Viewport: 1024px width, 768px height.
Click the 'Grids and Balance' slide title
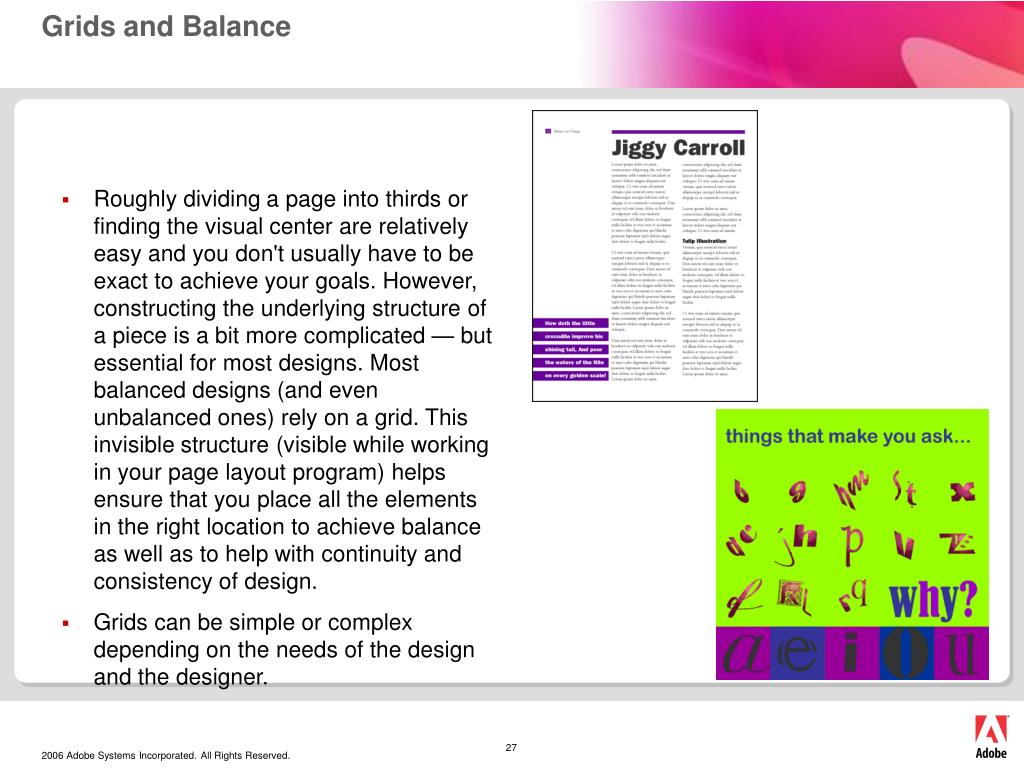click(x=166, y=27)
